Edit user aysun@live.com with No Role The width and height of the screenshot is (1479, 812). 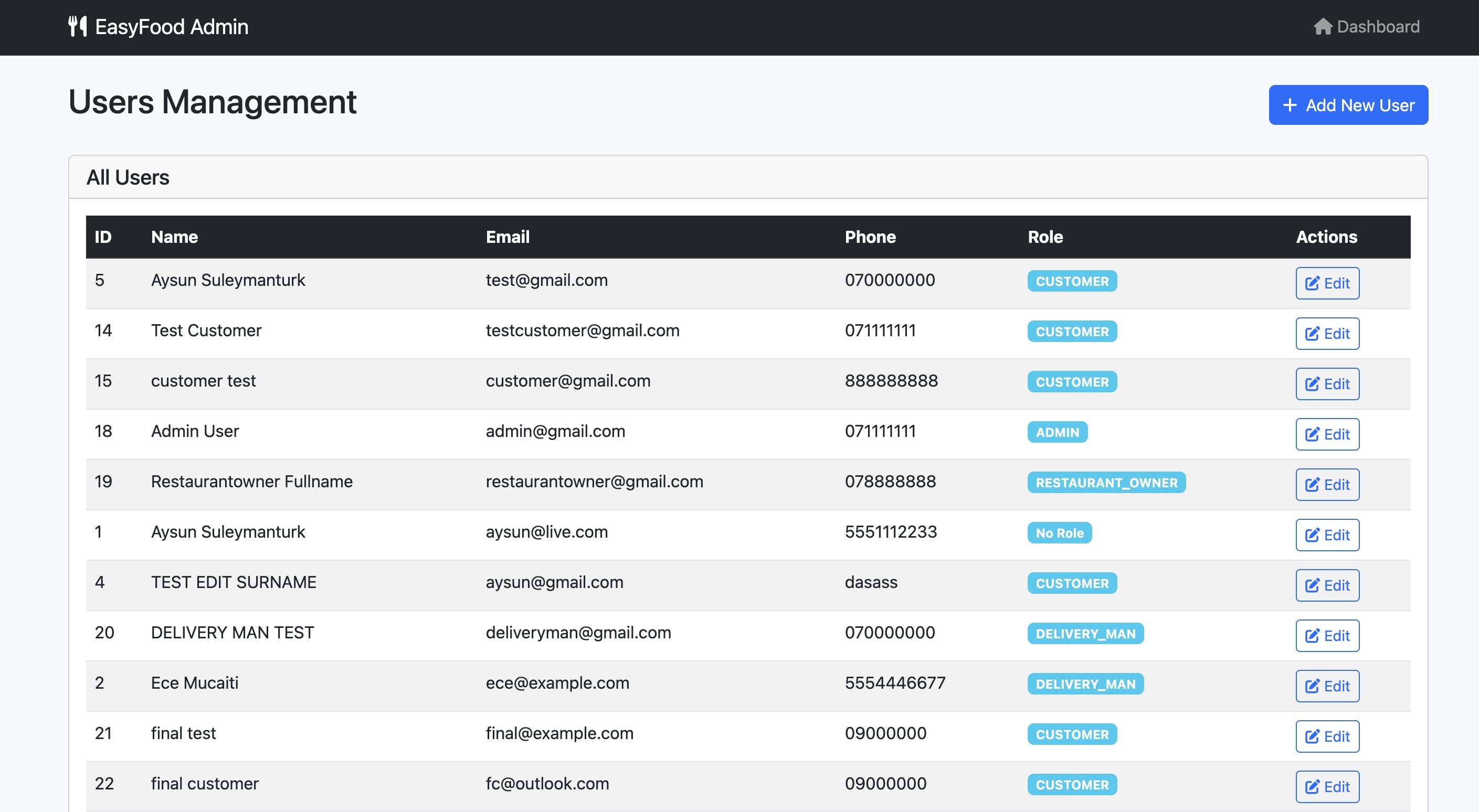1327,535
